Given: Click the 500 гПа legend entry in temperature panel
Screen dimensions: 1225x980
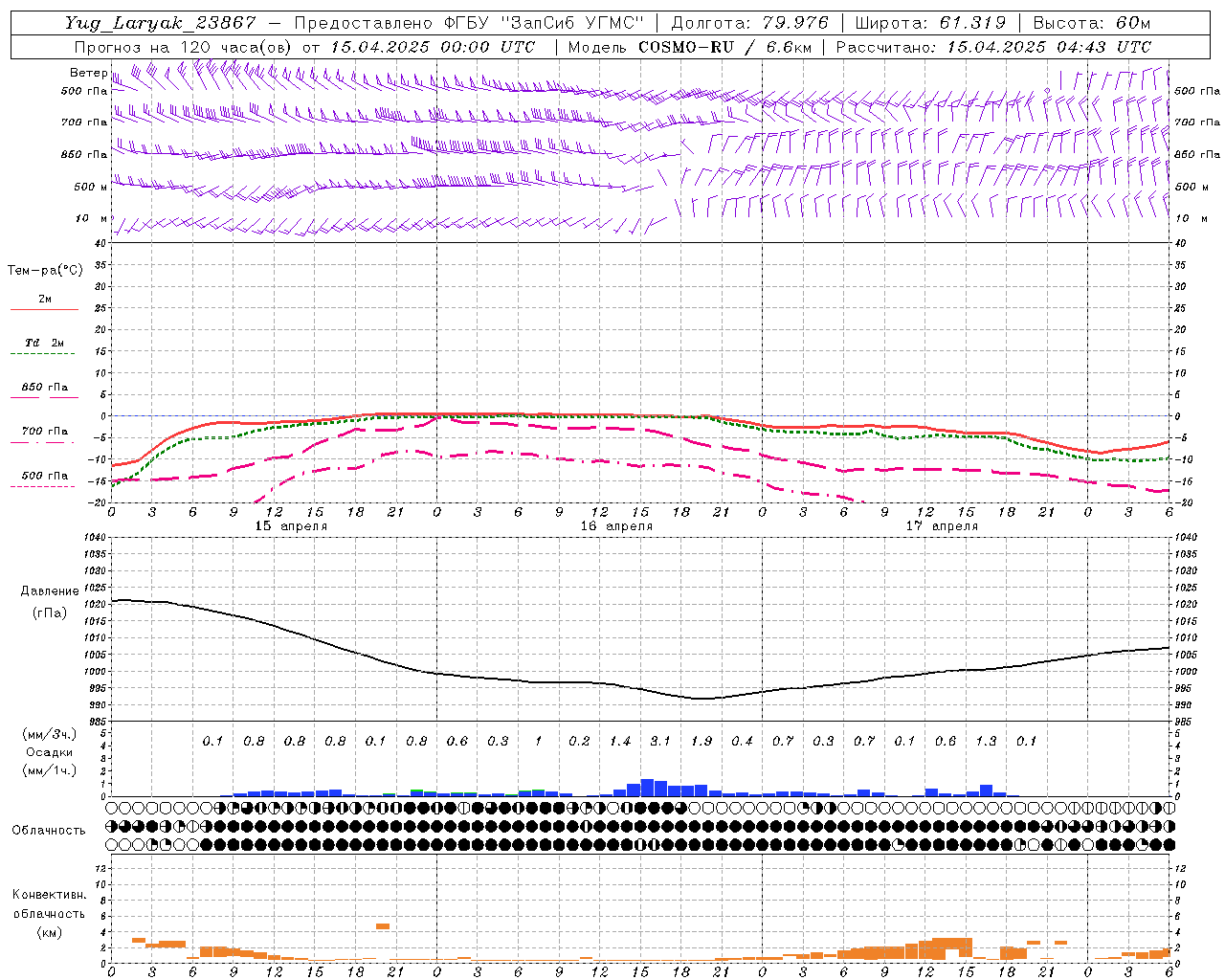Looking at the screenshot, I should point(44,476).
